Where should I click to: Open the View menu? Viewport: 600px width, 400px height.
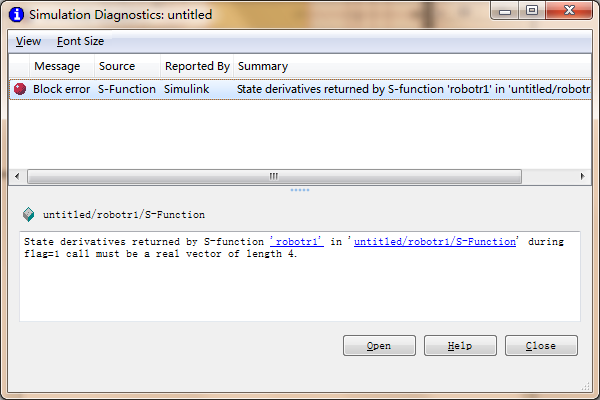click(x=28, y=41)
